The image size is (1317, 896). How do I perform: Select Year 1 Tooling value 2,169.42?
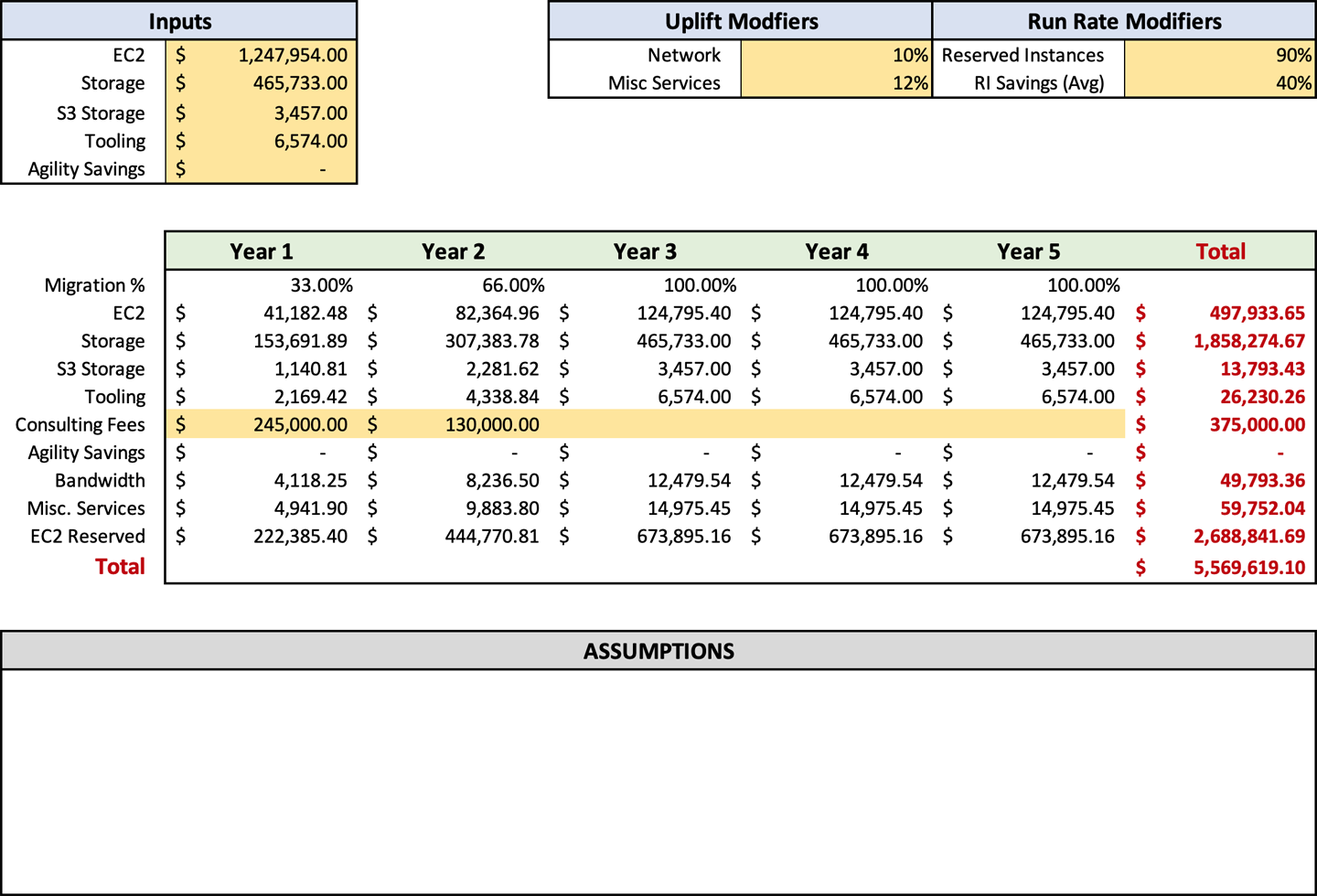(311, 397)
